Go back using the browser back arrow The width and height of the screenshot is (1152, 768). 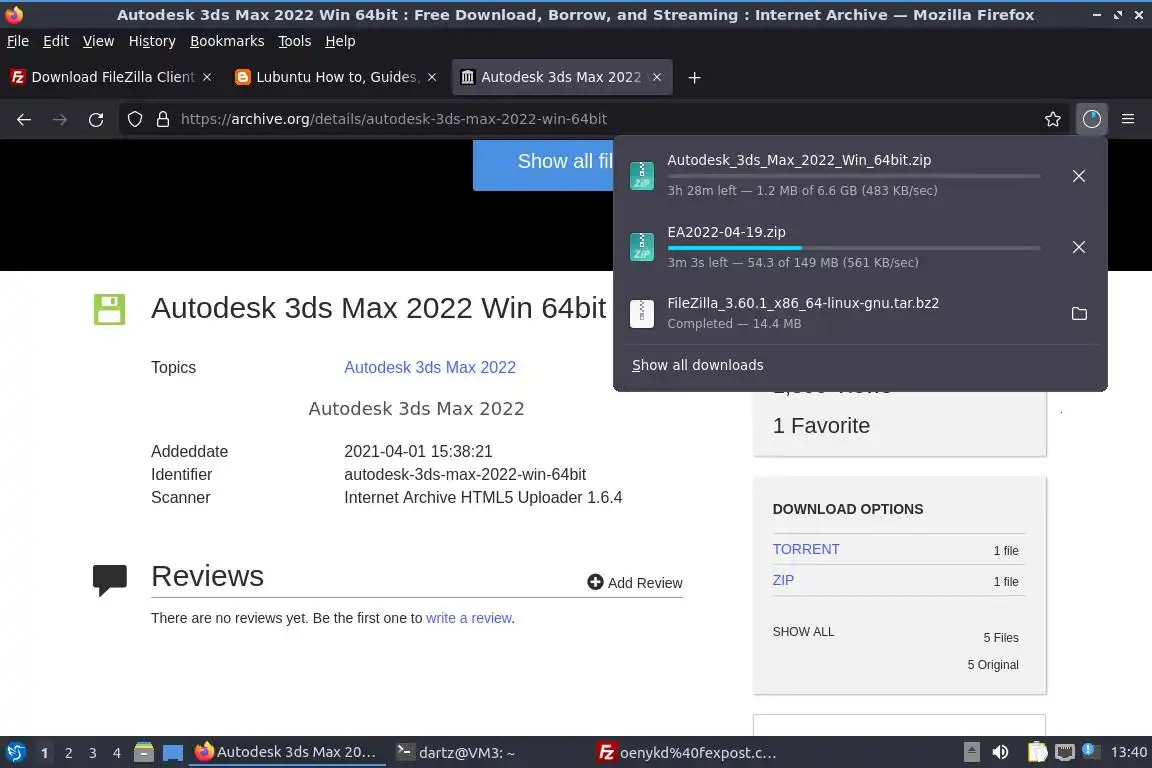click(24, 119)
